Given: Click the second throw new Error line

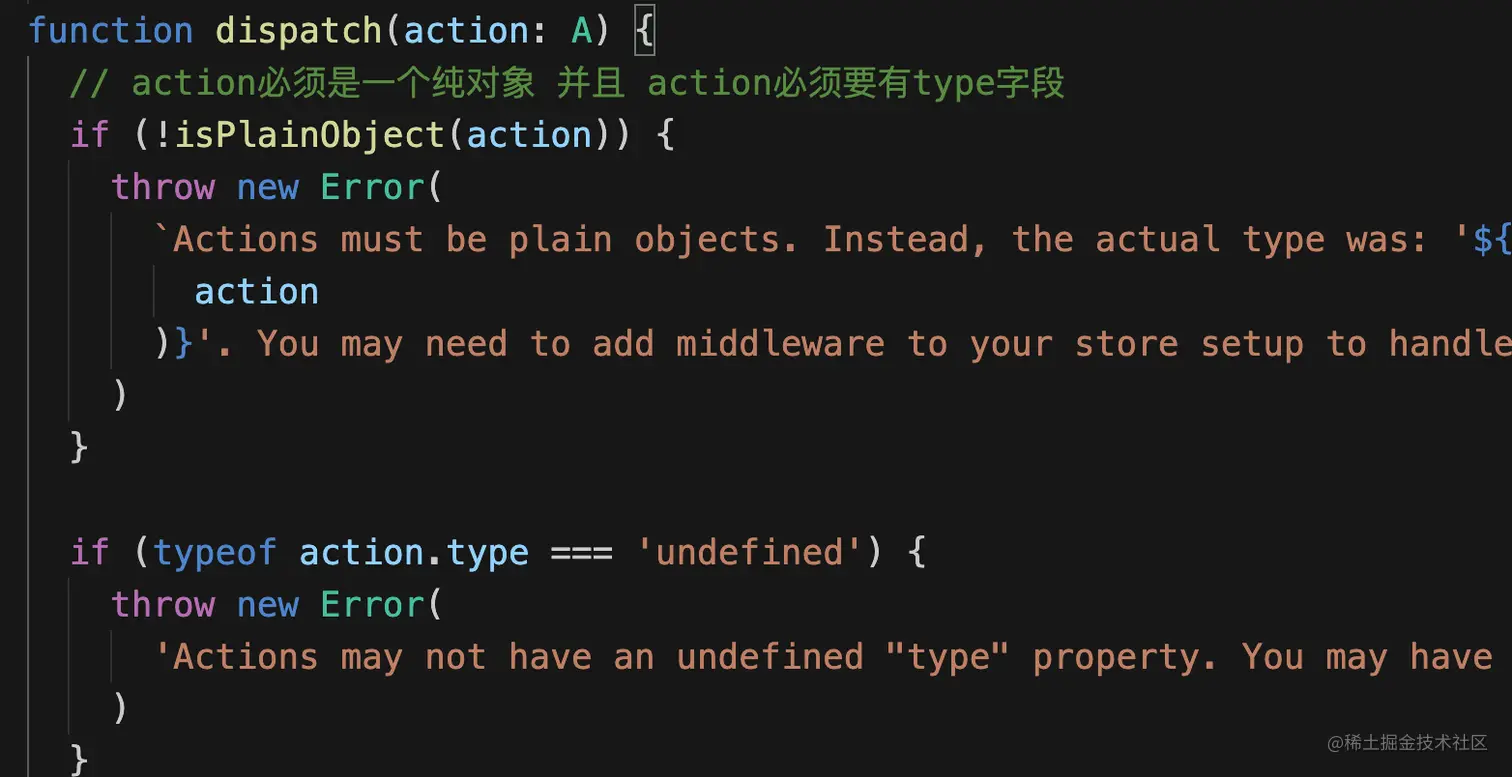Looking at the screenshot, I should (x=276, y=604).
